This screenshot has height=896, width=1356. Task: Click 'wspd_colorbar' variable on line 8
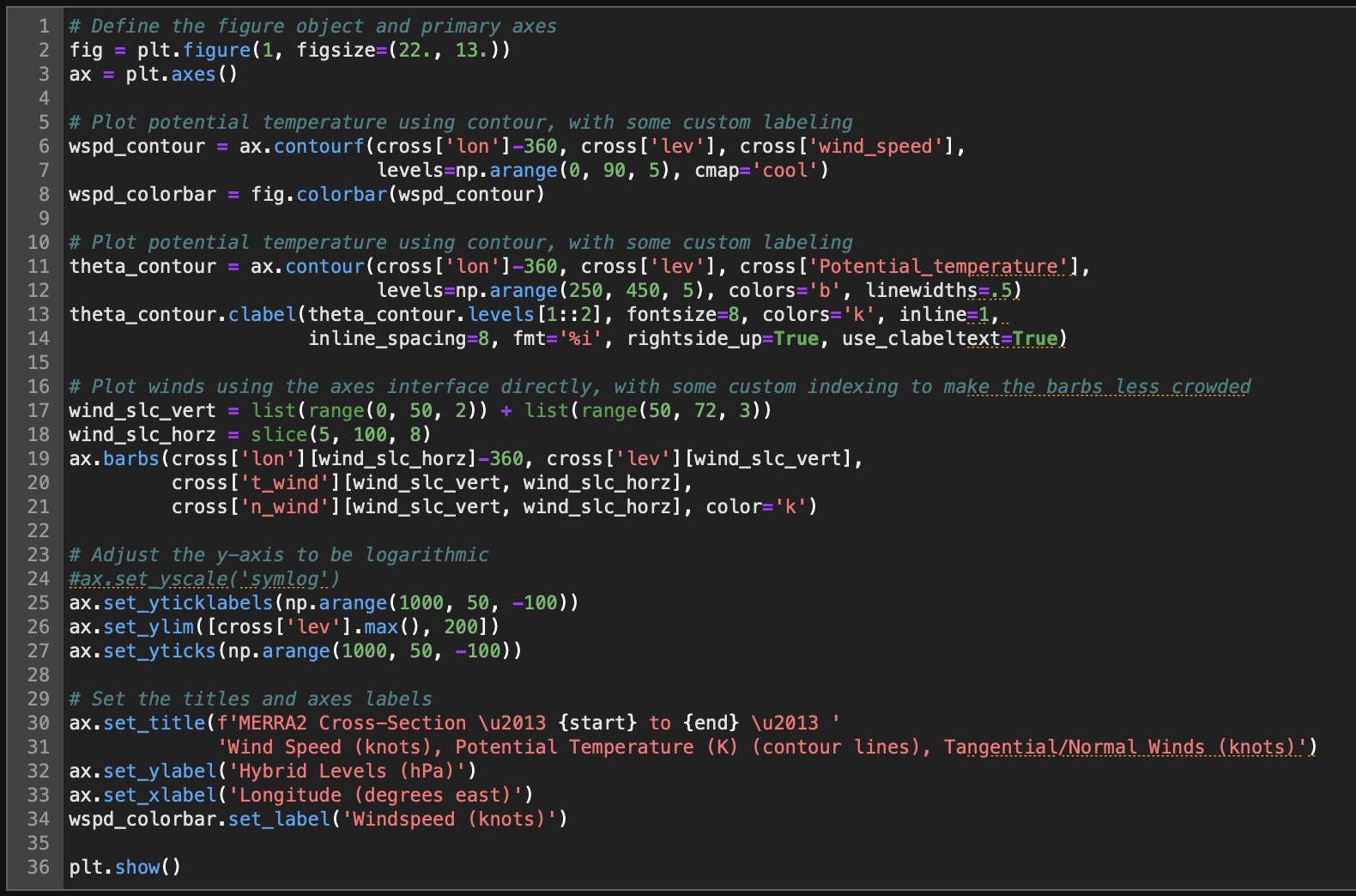[x=142, y=194]
